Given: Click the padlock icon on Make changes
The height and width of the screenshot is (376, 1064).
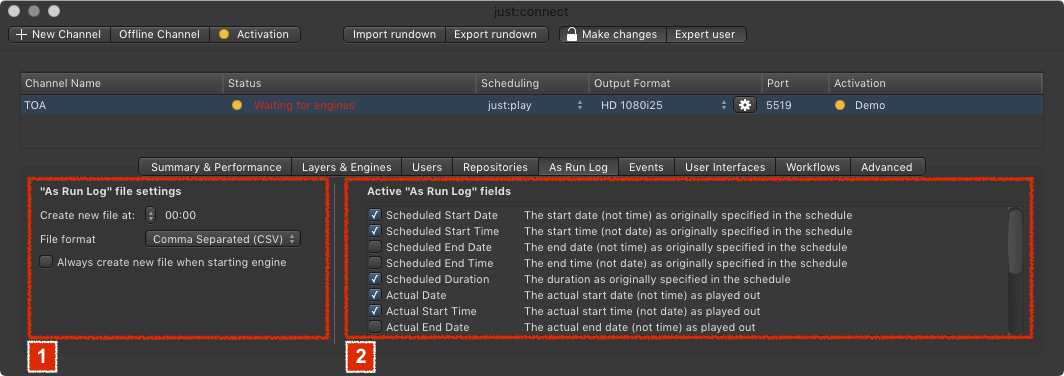Looking at the screenshot, I should [571, 34].
